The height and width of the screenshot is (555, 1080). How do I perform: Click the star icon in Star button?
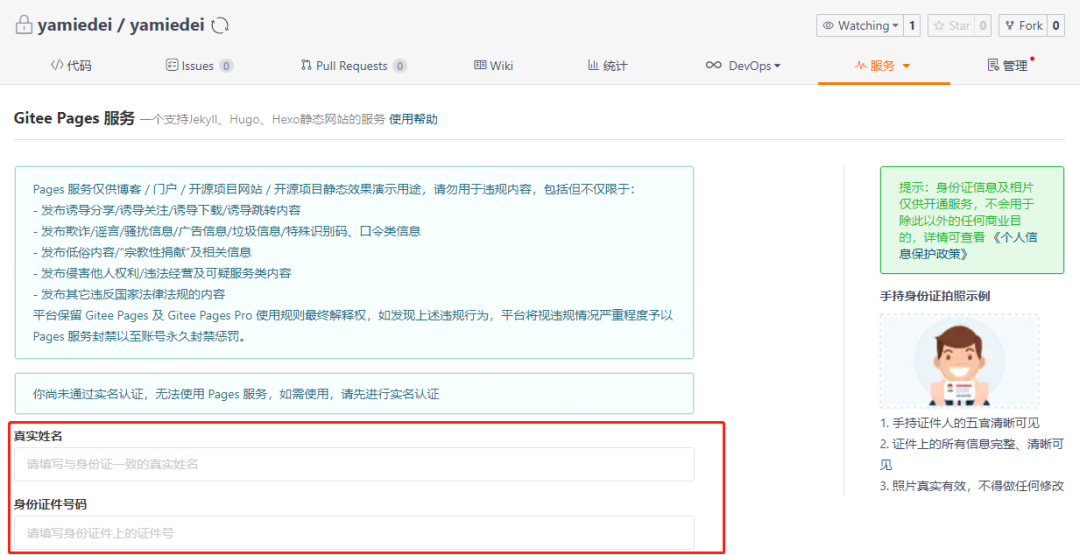click(x=939, y=26)
